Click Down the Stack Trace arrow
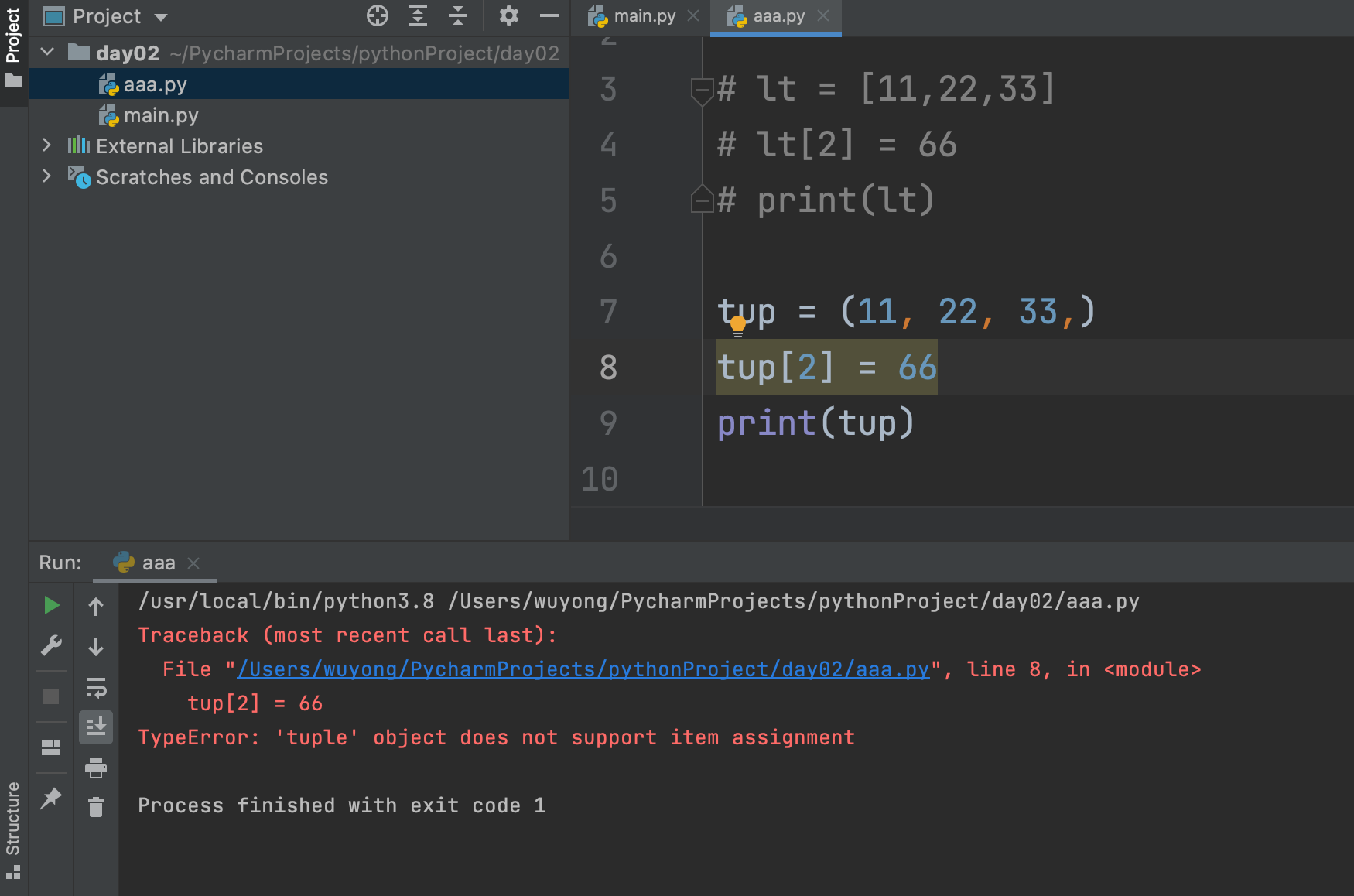The image size is (1354, 896). point(96,647)
